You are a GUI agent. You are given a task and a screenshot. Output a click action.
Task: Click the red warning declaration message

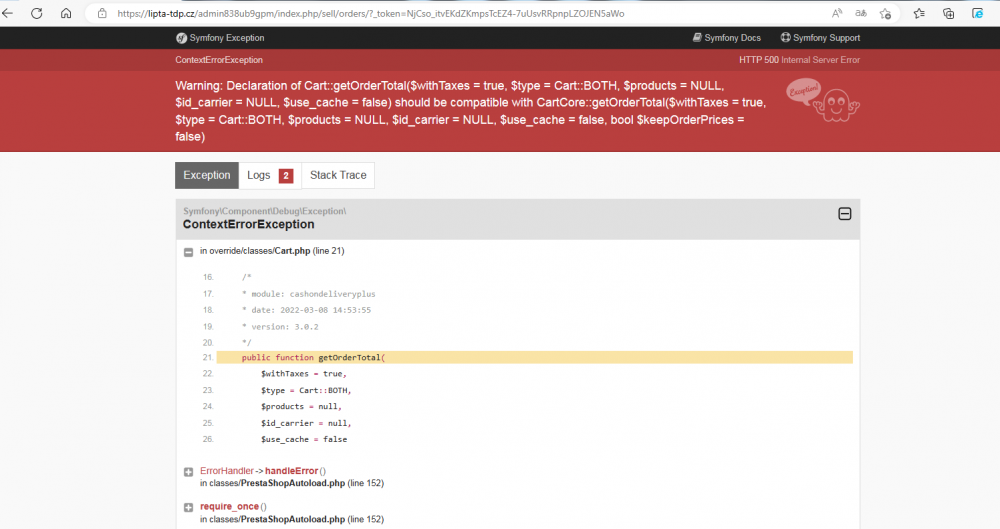tap(471, 111)
